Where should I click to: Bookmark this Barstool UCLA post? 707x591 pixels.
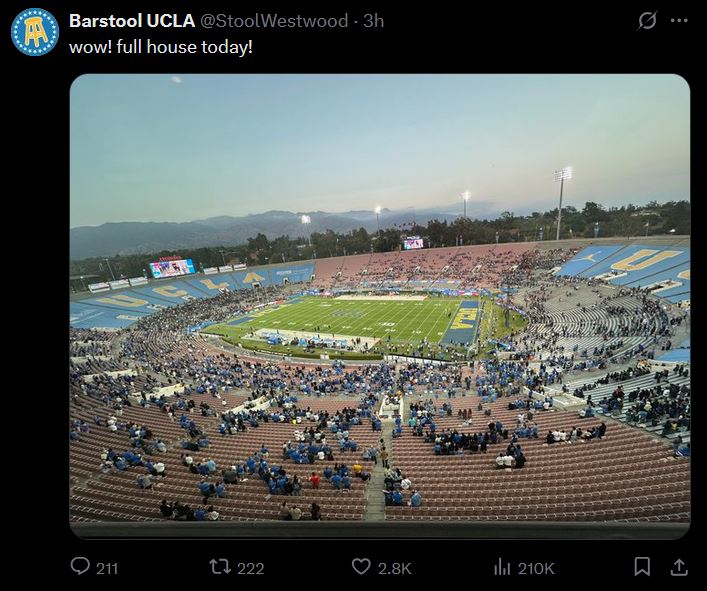pos(642,567)
